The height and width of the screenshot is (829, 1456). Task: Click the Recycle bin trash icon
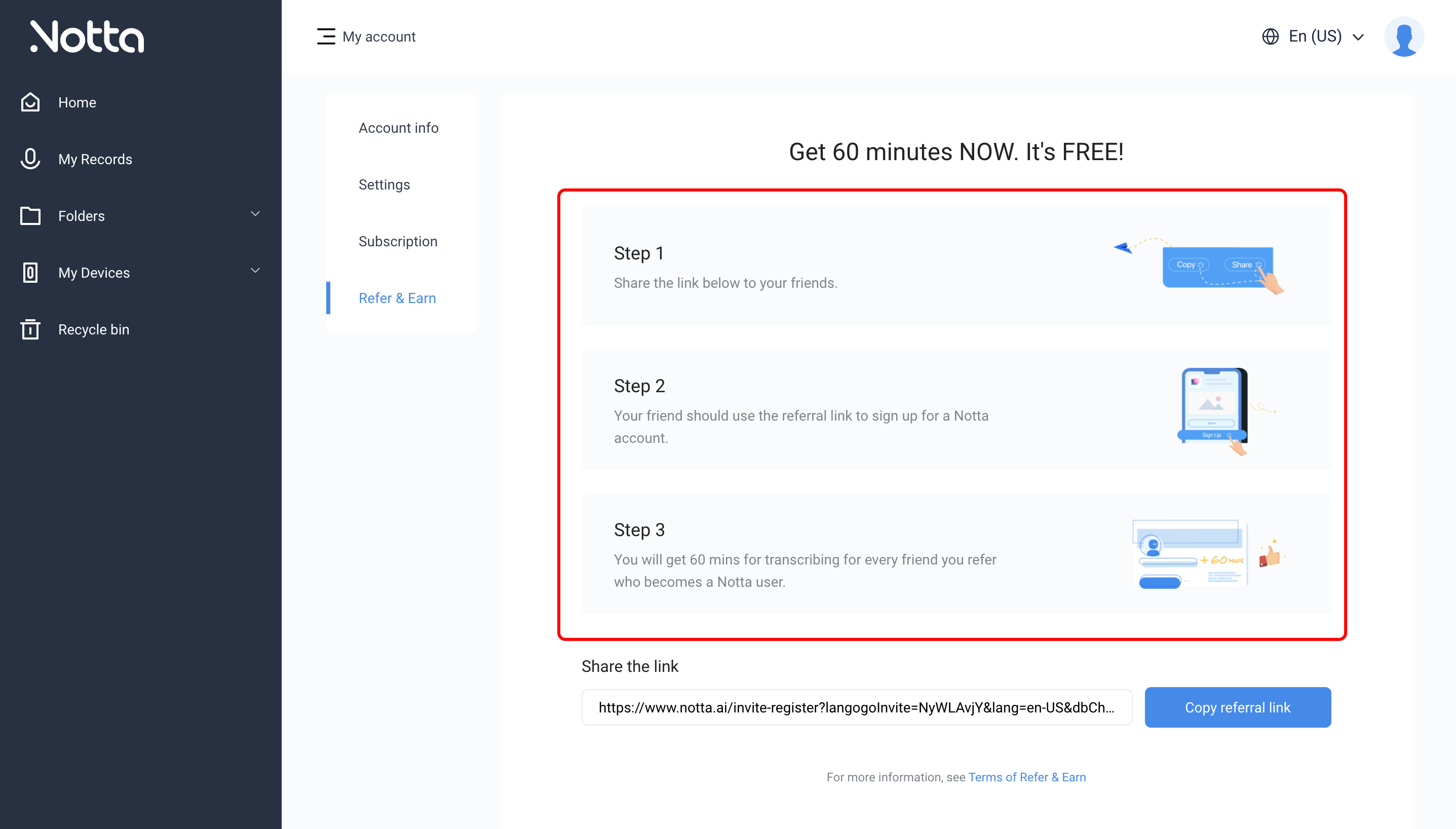30,329
